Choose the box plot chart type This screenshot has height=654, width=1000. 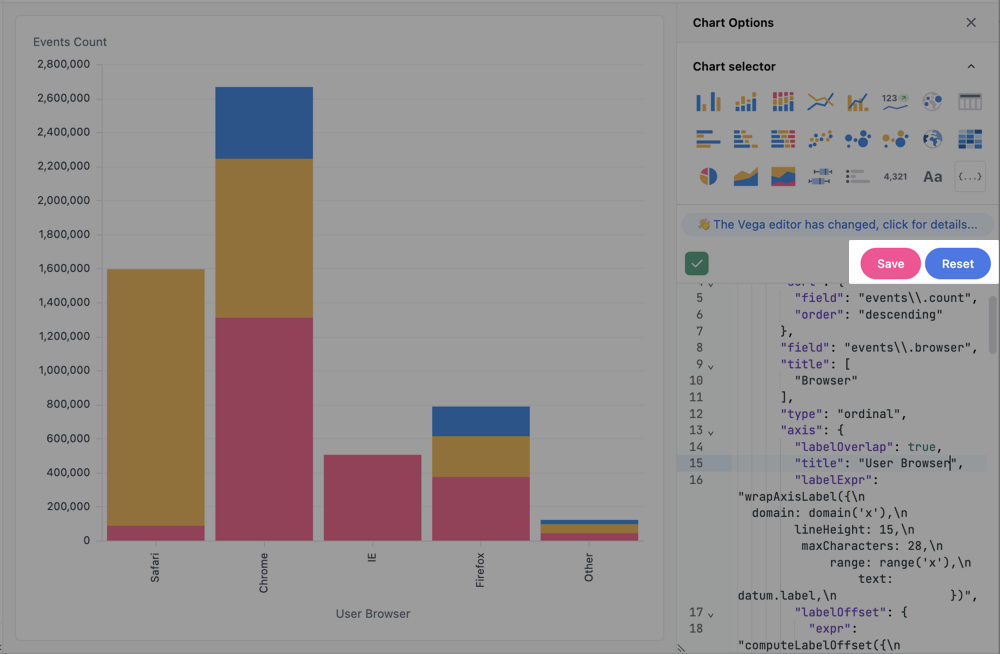click(x=820, y=176)
